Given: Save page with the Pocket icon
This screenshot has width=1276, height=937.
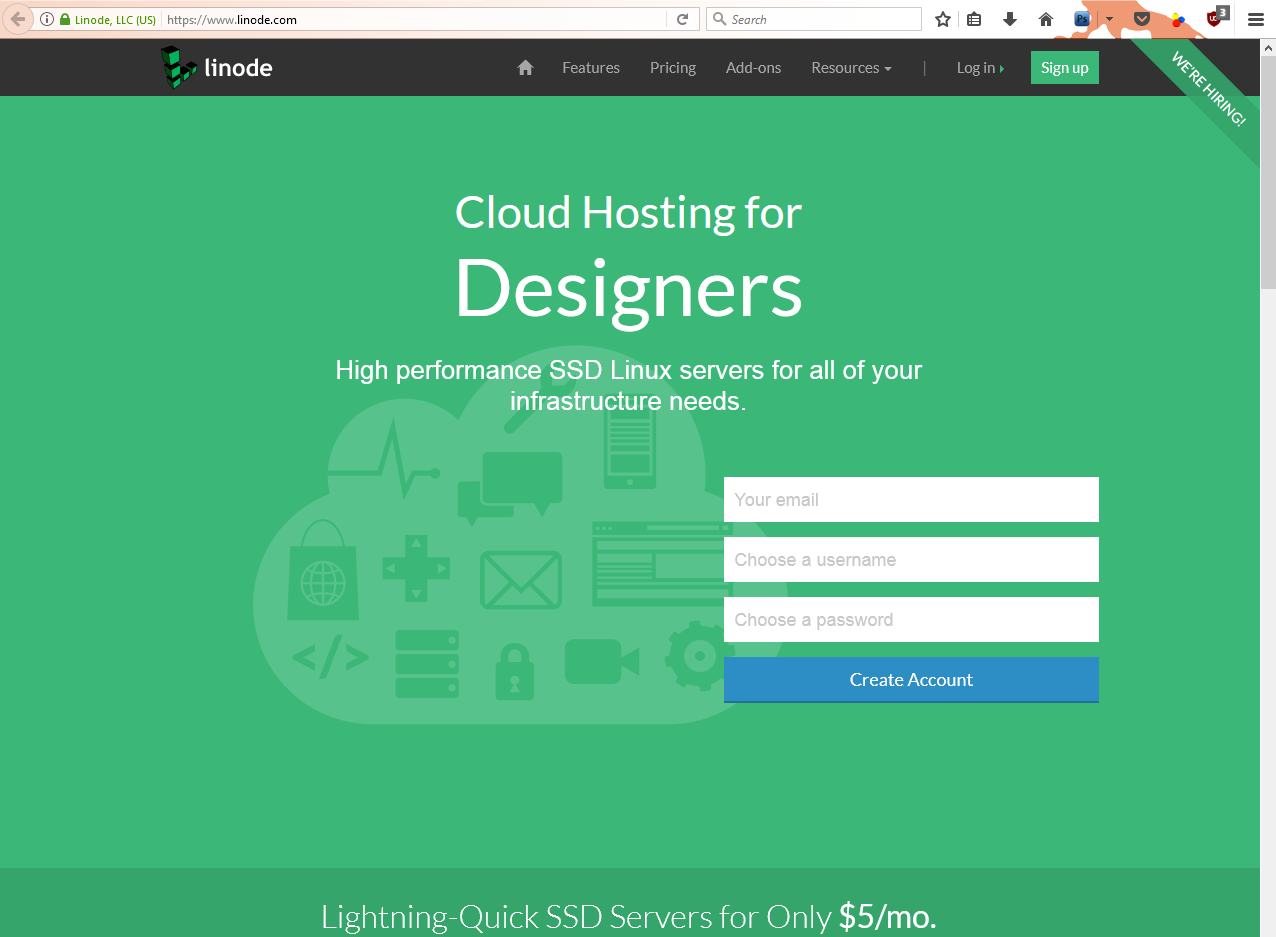Looking at the screenshot, I should 1142,19.
